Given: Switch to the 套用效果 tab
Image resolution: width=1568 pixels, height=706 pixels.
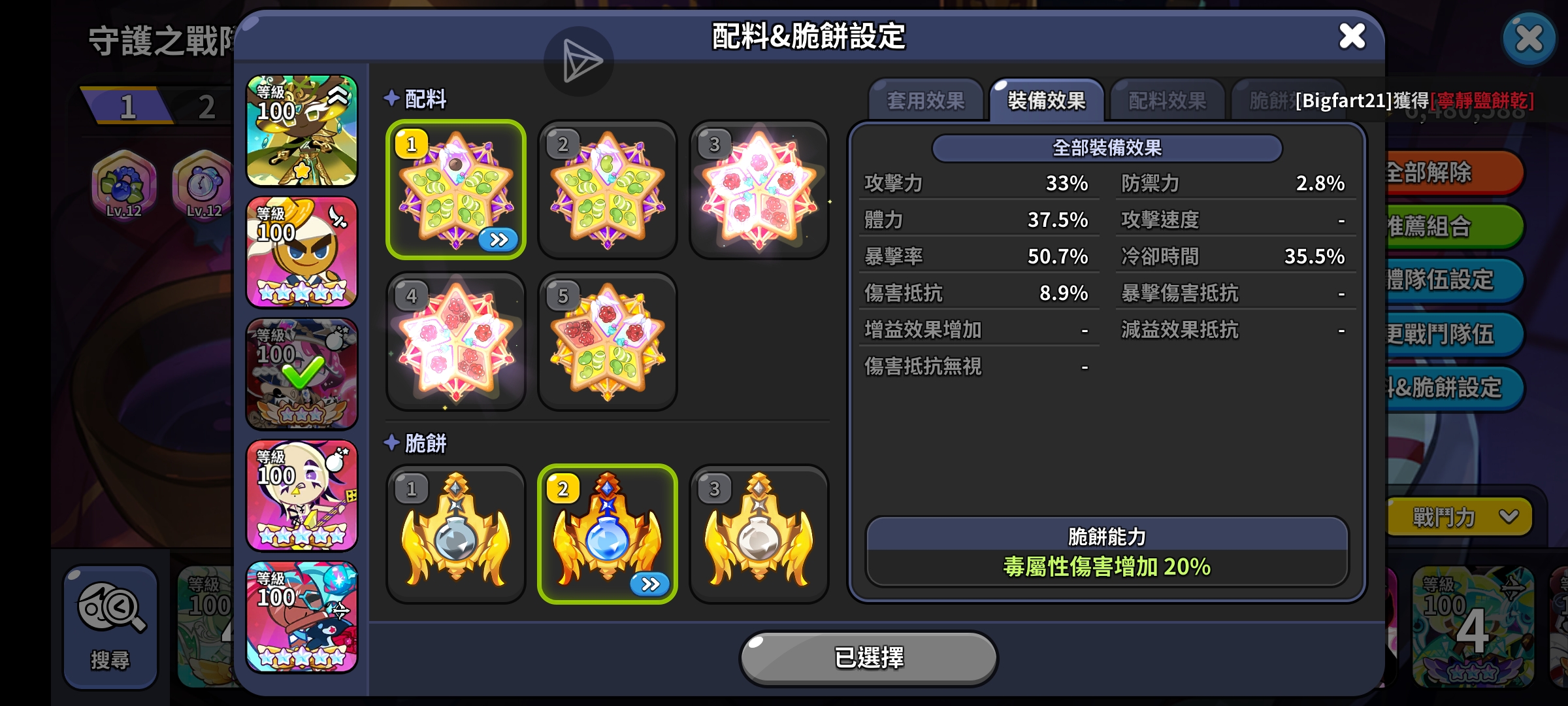Looking at the screenshot, I should (x=926, y=101).
